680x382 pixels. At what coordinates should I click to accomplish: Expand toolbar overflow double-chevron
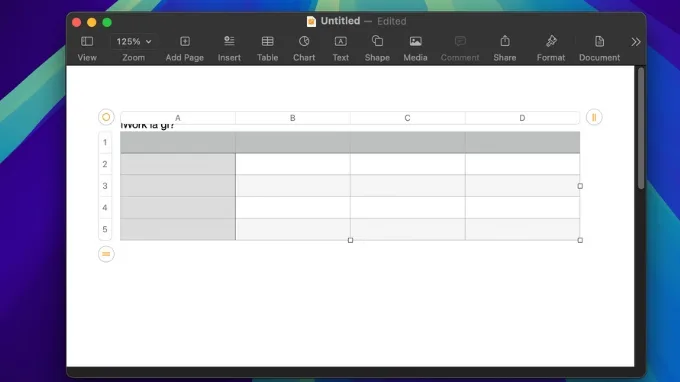(x=636, y=42)
